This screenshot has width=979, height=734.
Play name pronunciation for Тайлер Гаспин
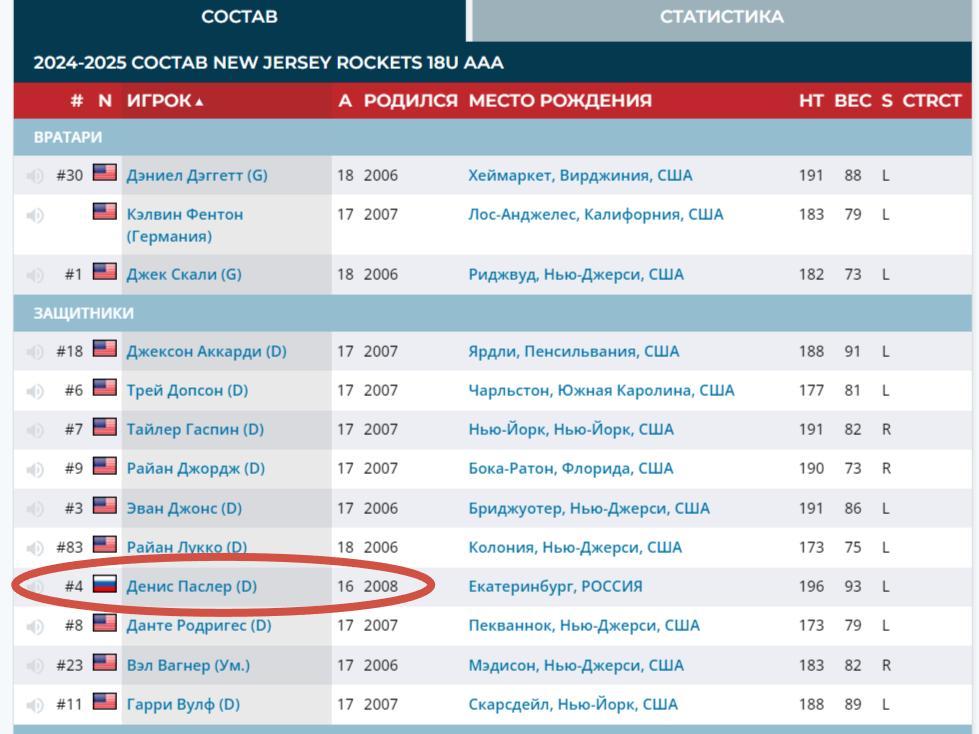click(x=35, y=430)
